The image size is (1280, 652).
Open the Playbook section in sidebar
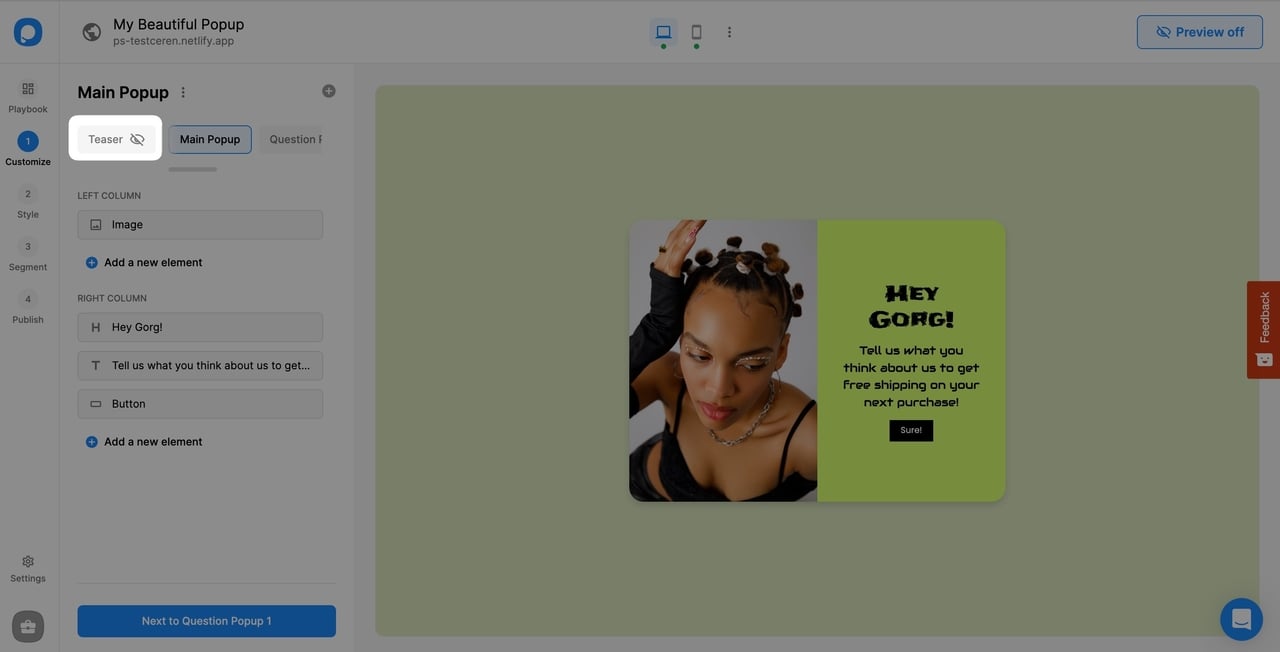(27, 97)
